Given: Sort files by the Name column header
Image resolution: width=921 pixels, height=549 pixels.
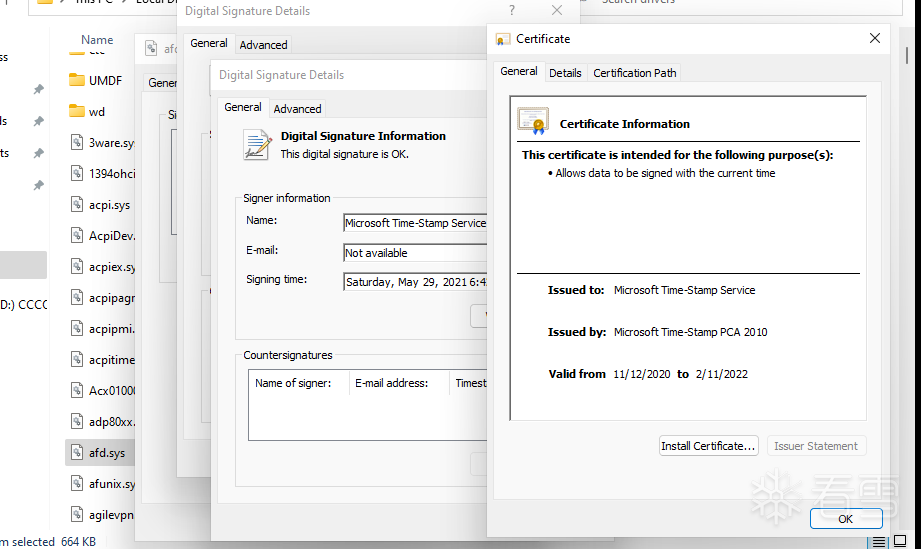Looking at the screenshot, I should tap(97, 40).
